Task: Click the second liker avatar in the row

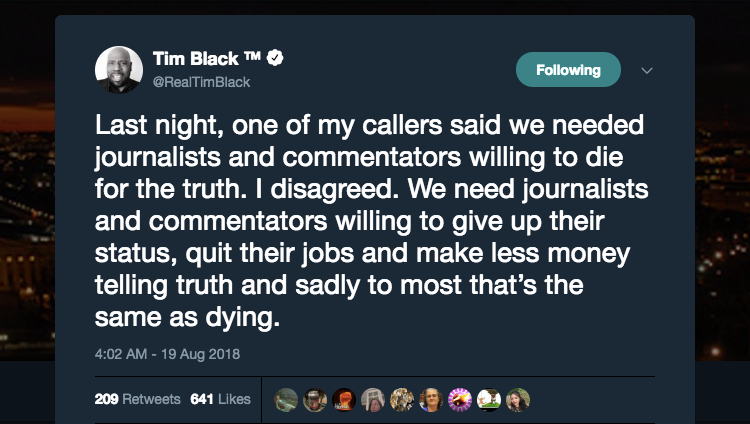Action: click(x=315, y=399)
